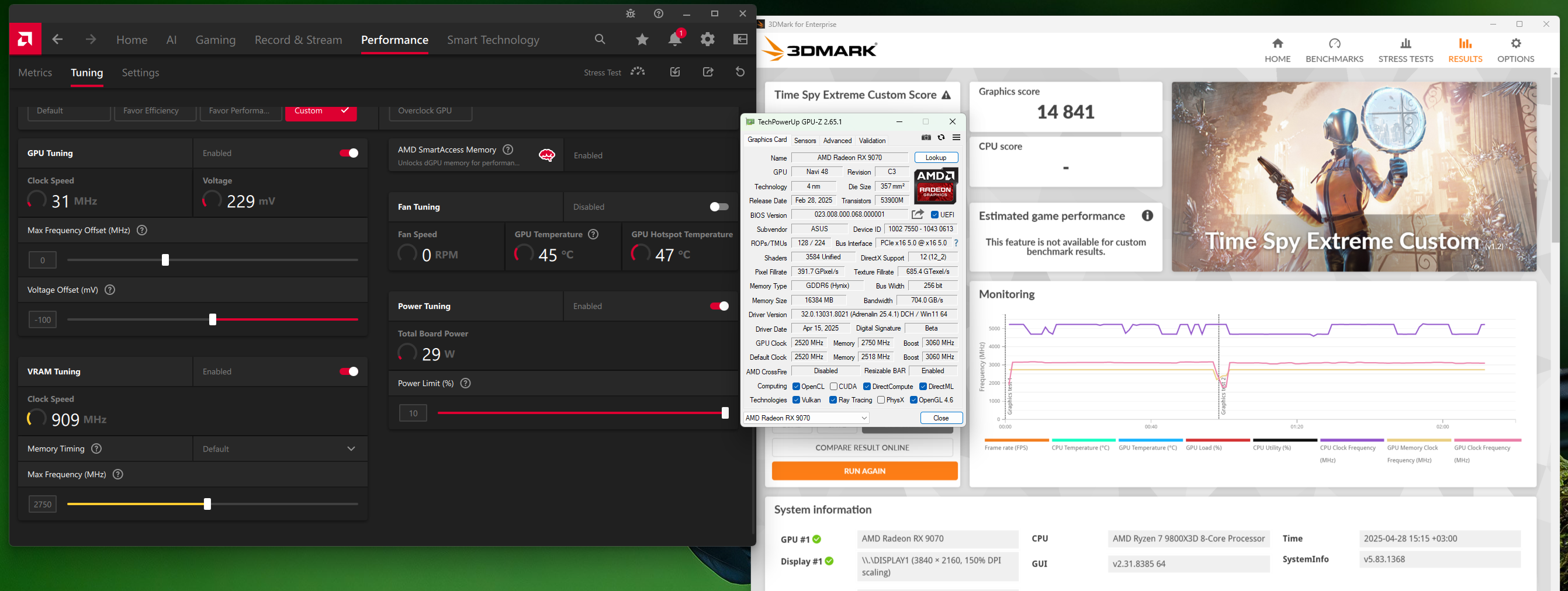Show estimated game performance info icon
The height and width of the screenshot is (591, 1568).
click(1147, 216)
